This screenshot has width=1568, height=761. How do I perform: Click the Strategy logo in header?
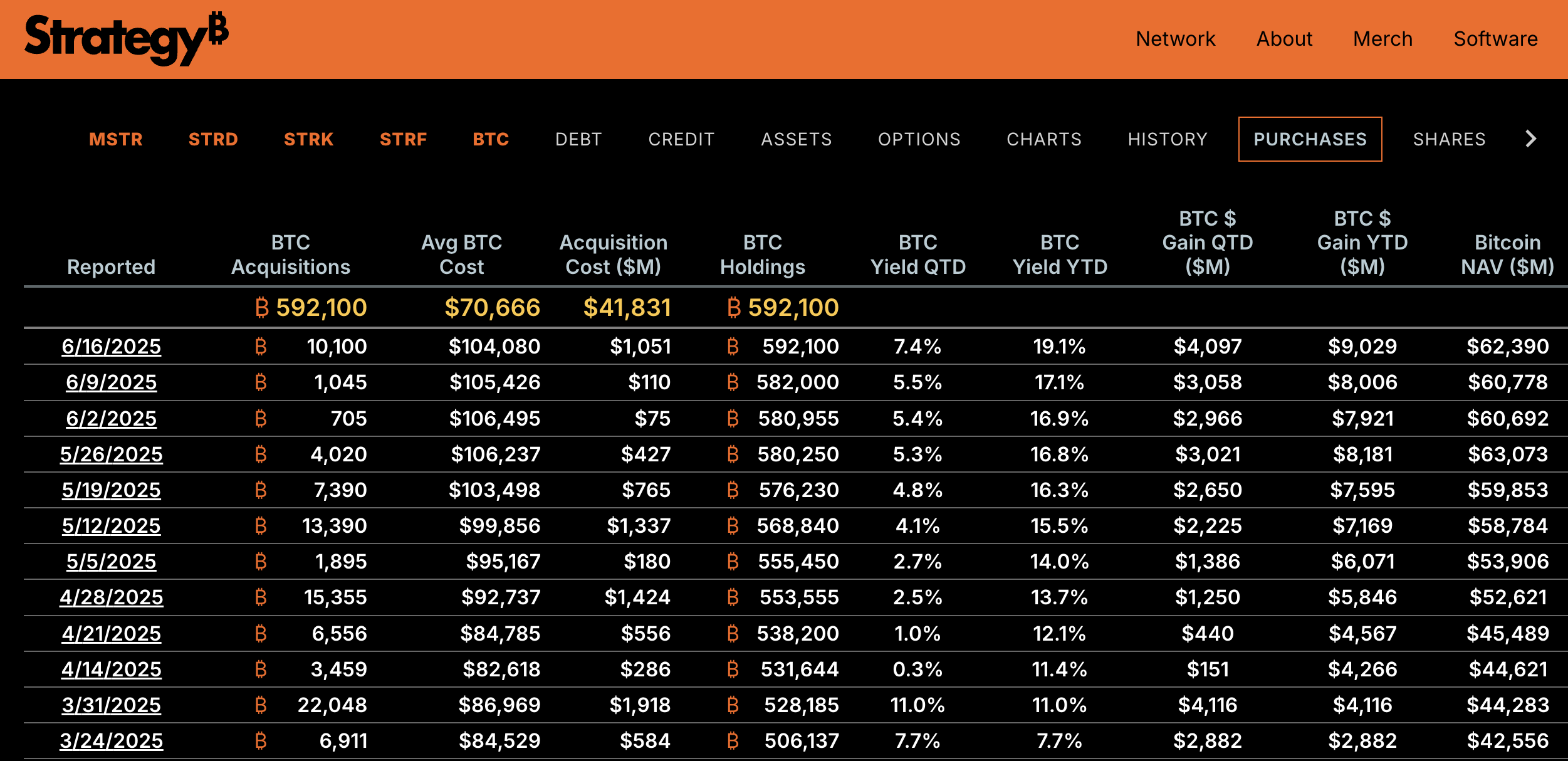pos(125,39)
